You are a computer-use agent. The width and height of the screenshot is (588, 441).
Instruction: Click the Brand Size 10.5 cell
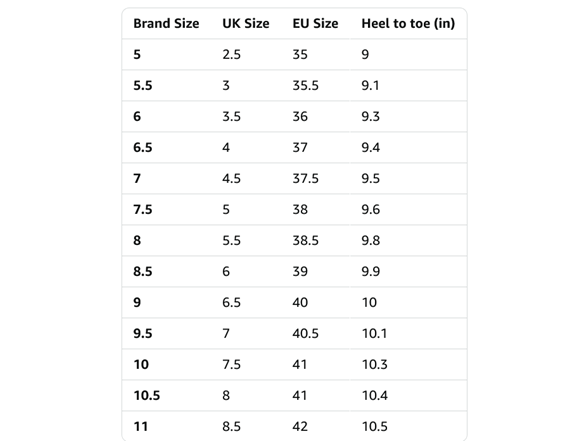pos(147,395)
